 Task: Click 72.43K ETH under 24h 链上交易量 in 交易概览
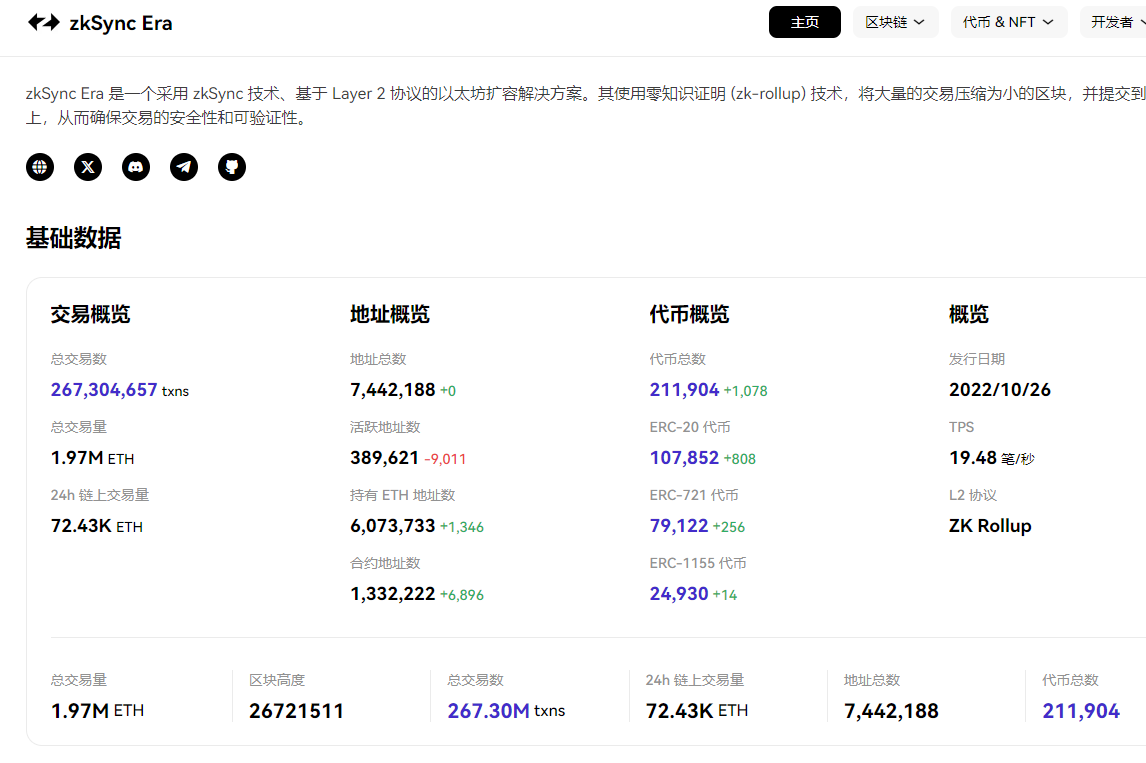pos(96,526)
